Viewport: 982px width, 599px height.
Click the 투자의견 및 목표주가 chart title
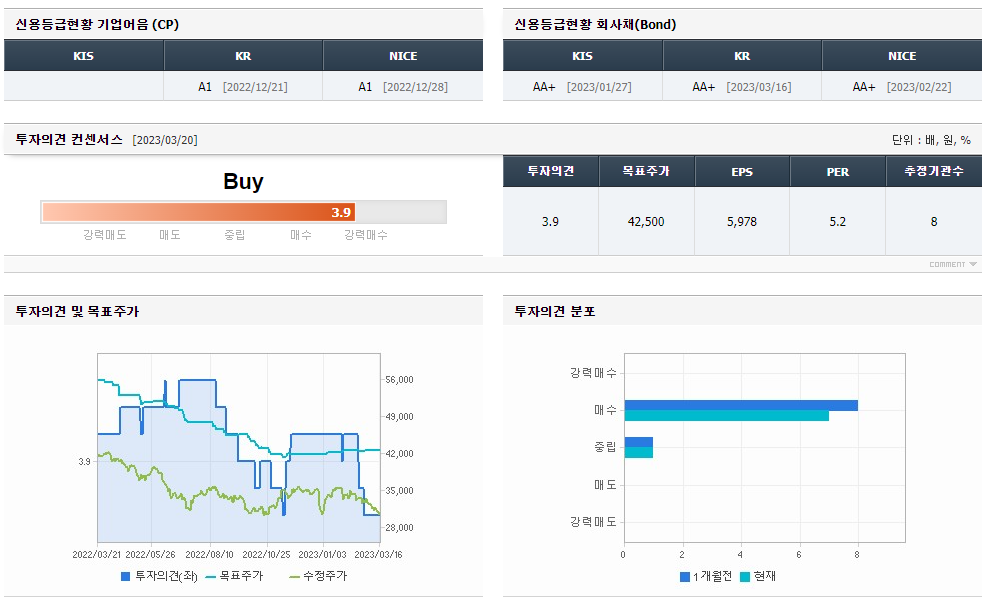point(77,311)
